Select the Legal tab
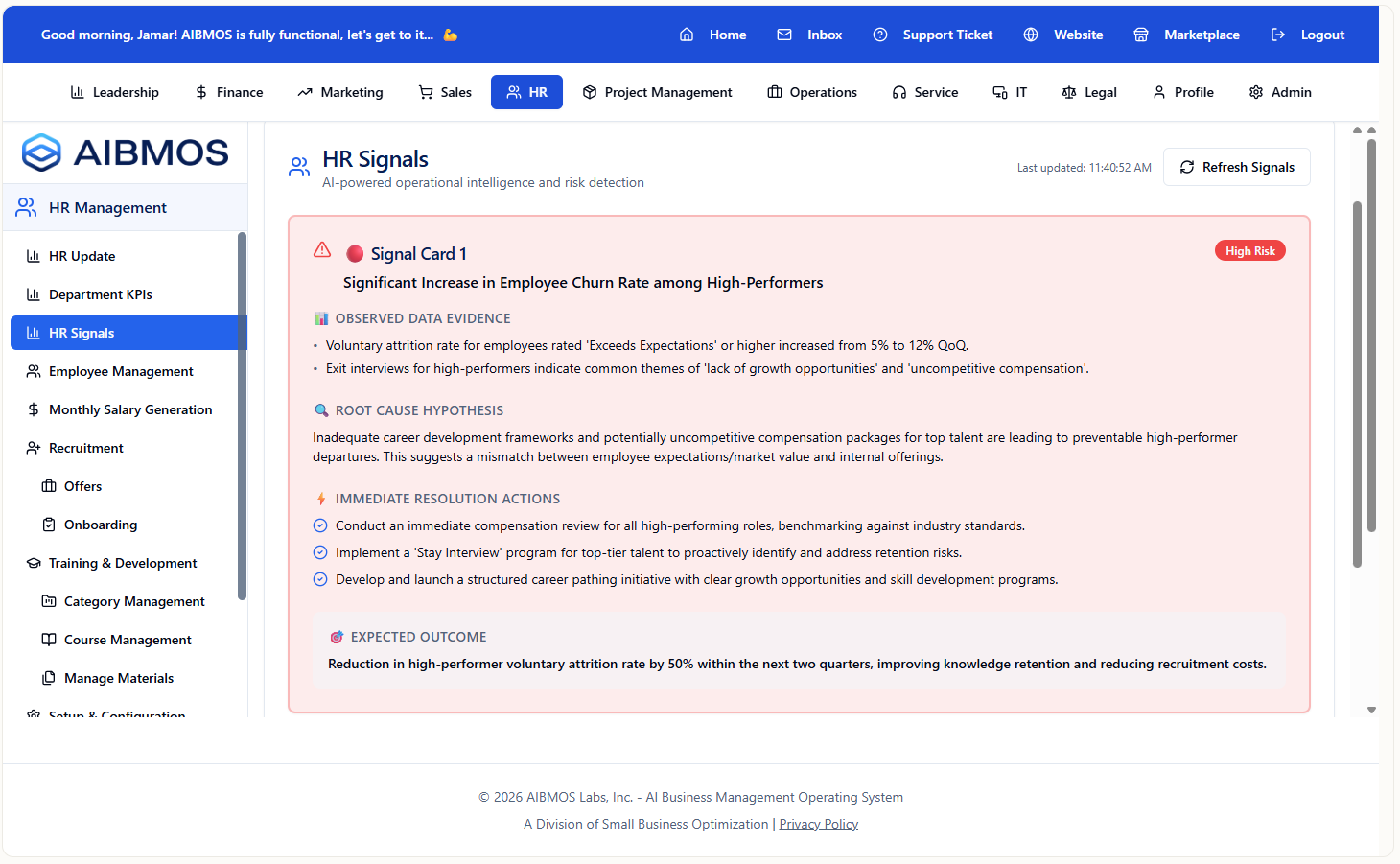 [x=1089, y=92]
